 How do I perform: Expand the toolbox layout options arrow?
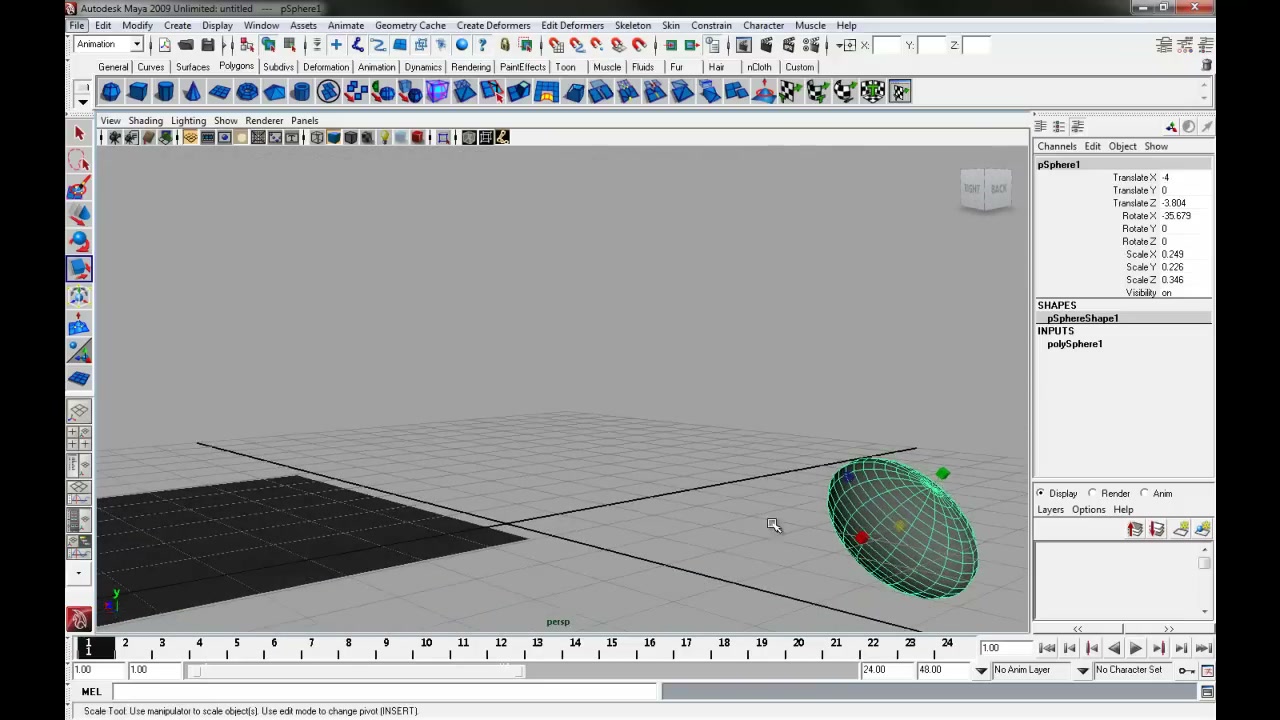tap(79, 574)
